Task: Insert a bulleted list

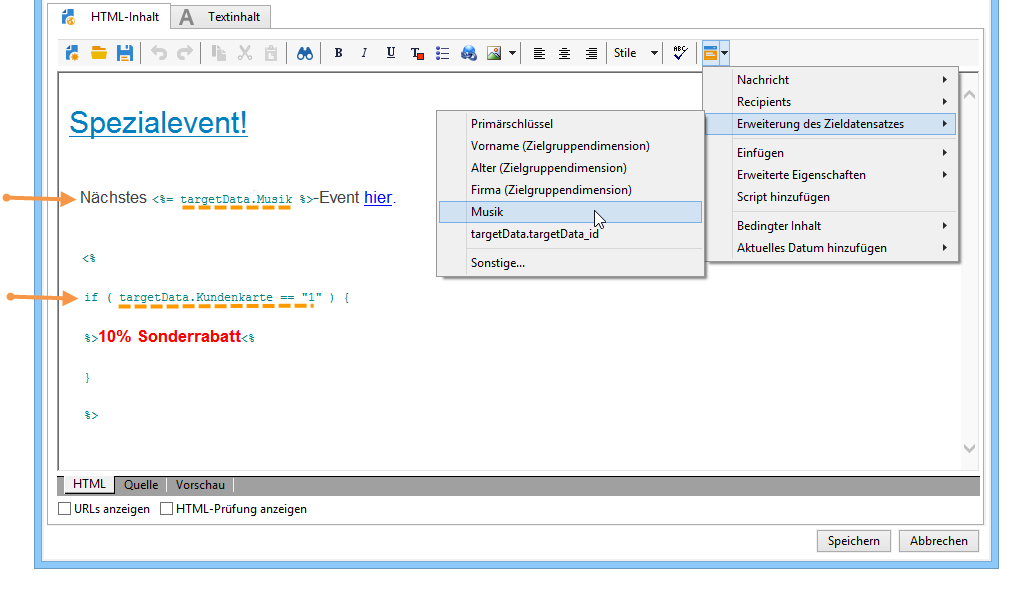Action: 443,53
